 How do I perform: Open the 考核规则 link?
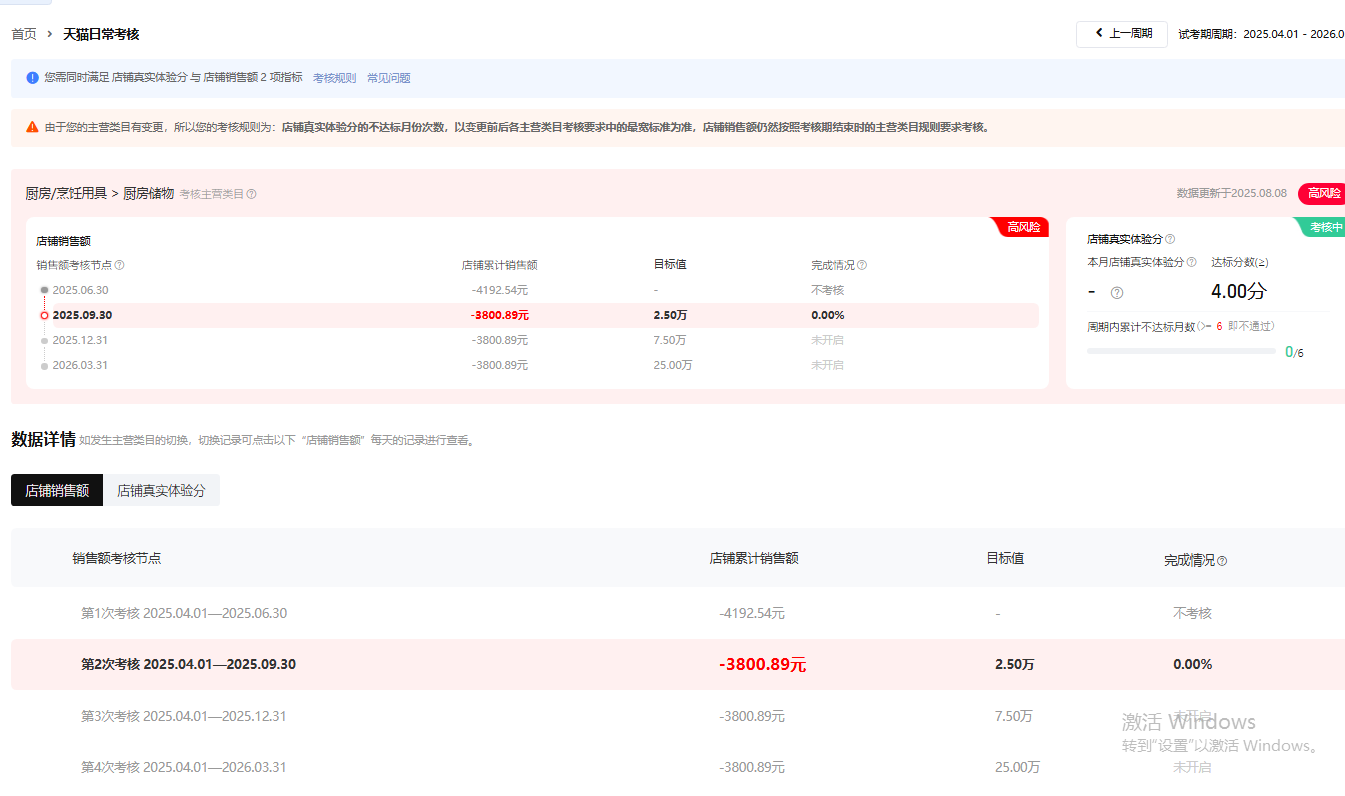(334, 78)
